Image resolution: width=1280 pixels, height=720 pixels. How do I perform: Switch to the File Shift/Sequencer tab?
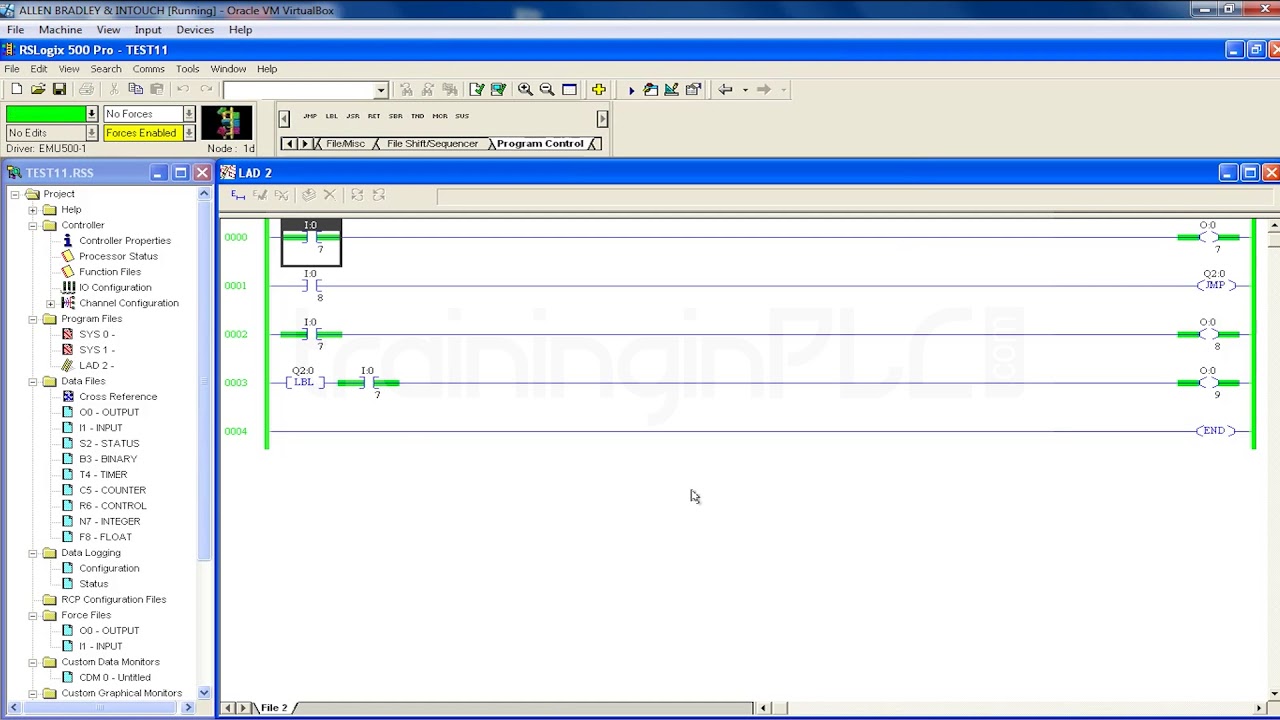(432, 144)
